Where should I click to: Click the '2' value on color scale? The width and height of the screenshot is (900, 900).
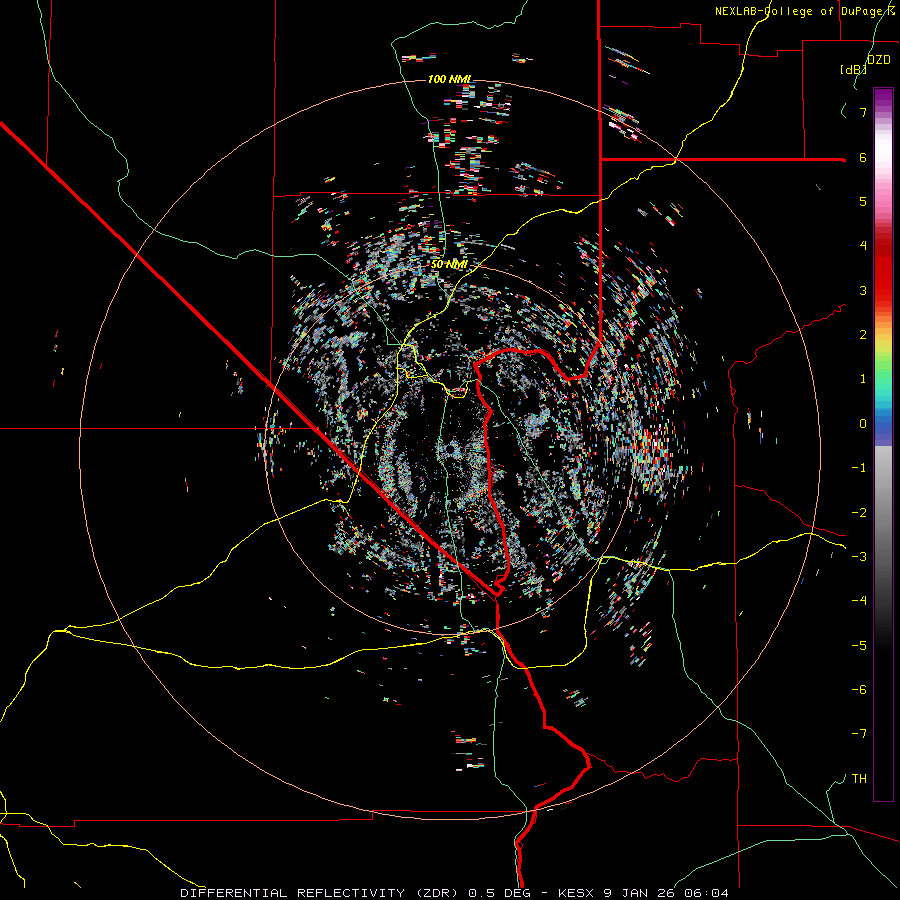point(863,335)
